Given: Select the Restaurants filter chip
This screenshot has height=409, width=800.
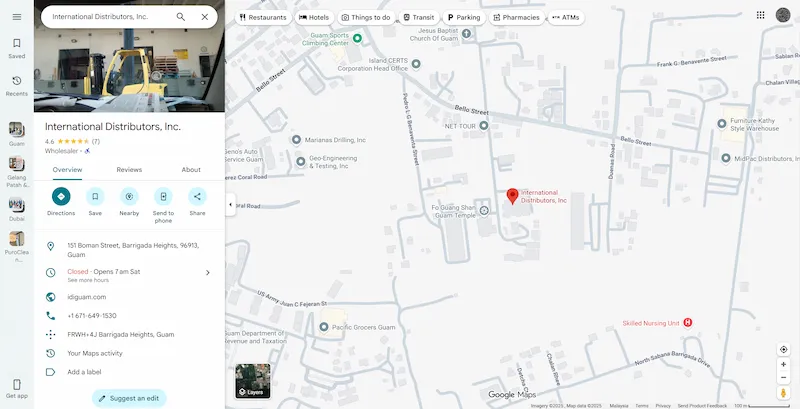Looking at the screenshot, I should point(263,17).
